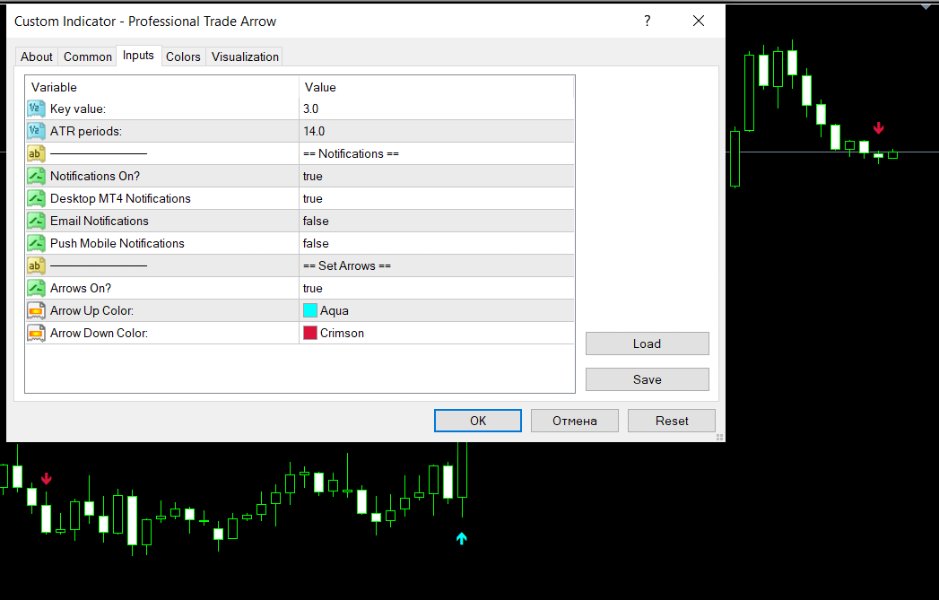939x600 pixels.
Task: Click the dialog help question mark
Action: click(x=647, y=21)
